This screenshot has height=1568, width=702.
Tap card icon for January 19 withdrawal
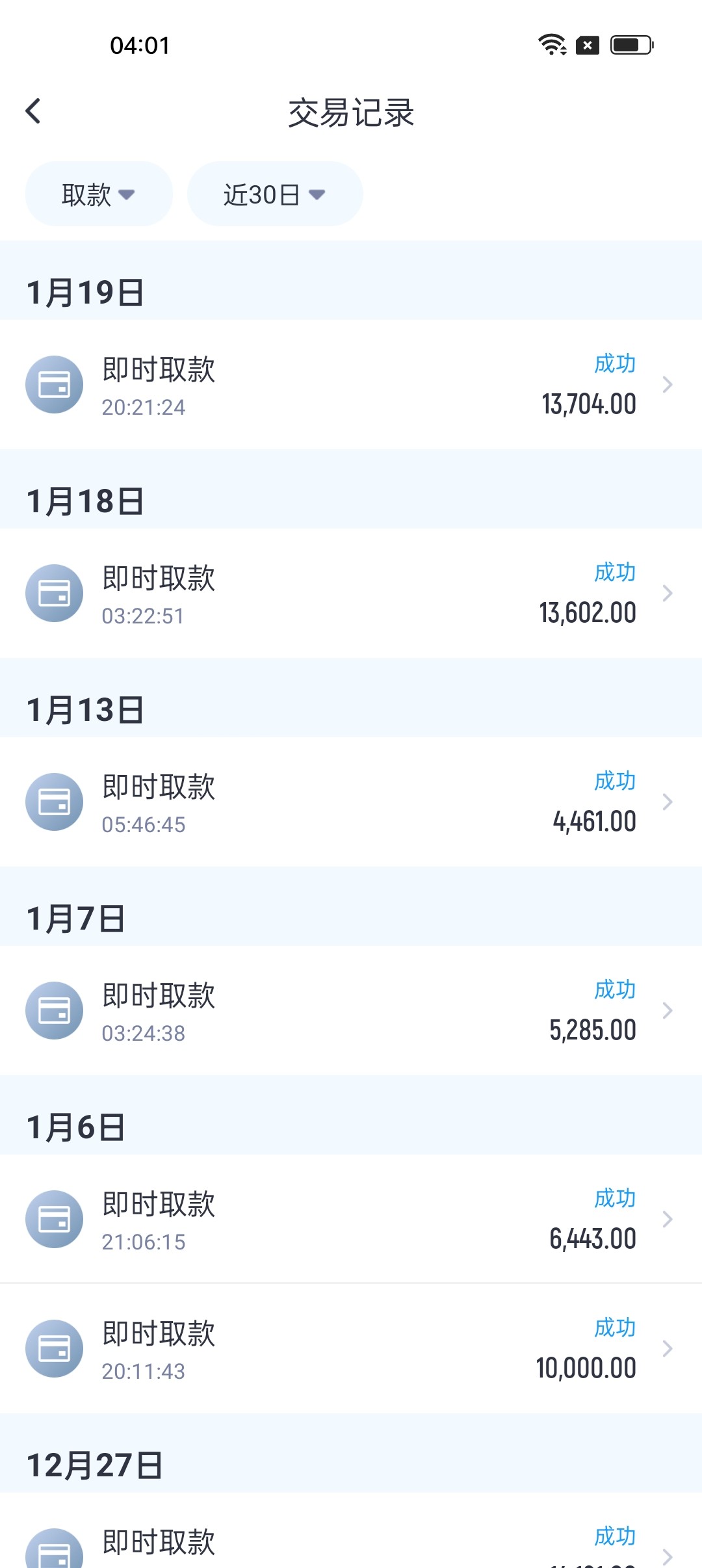point(54,384)
